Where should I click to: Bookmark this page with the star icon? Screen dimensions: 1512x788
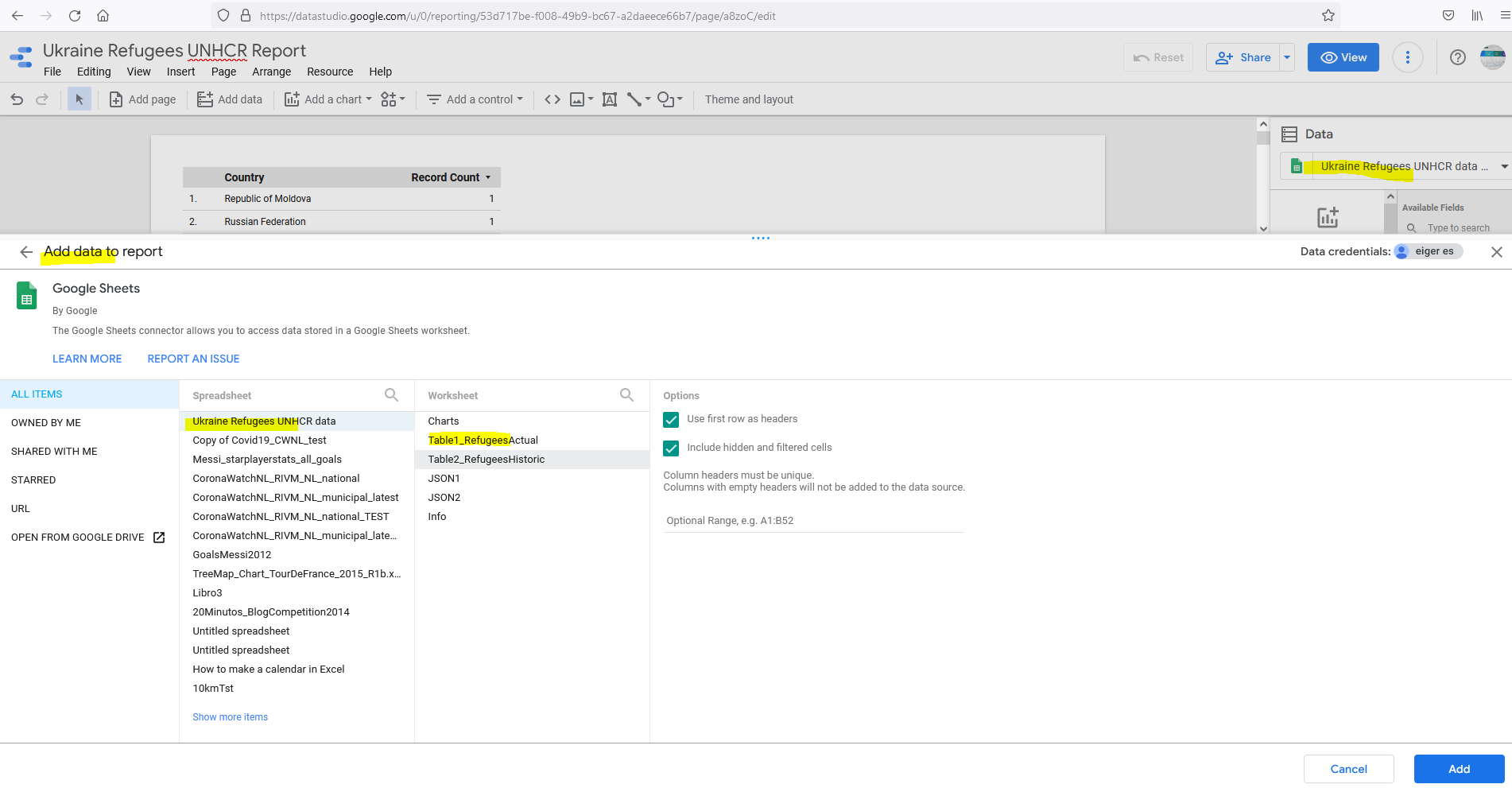tap(1328, 15)
